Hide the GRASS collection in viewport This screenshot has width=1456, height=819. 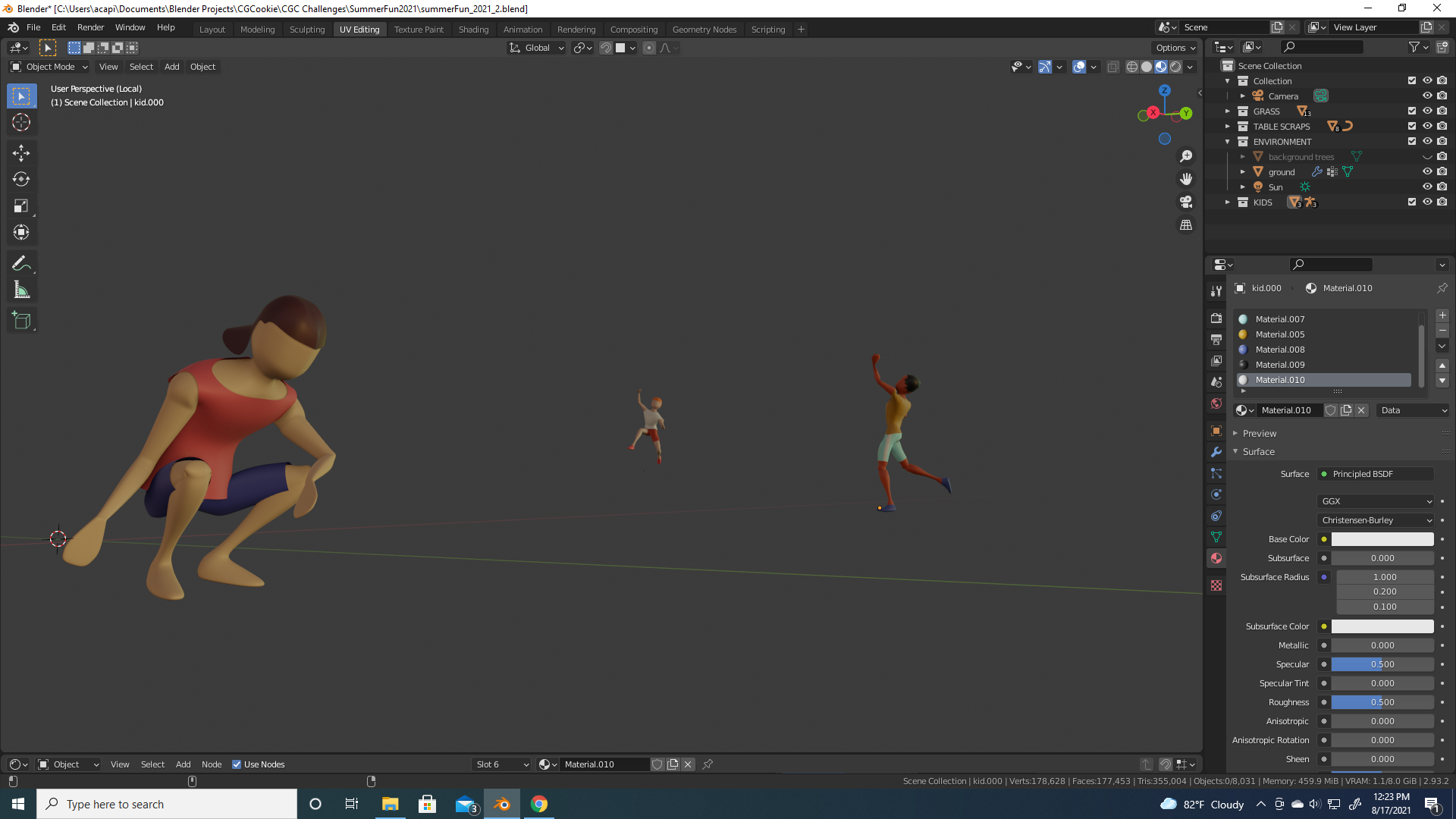point(1427,111)
